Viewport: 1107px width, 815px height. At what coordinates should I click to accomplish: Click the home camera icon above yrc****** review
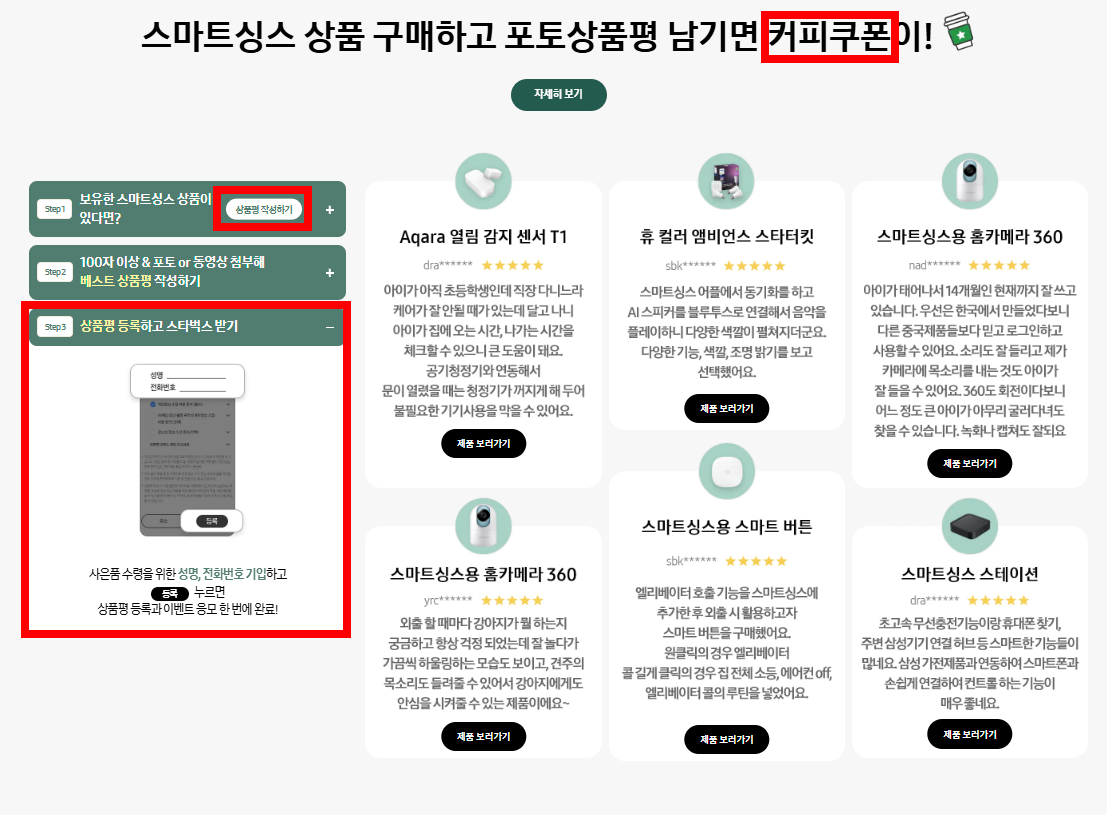484,526
